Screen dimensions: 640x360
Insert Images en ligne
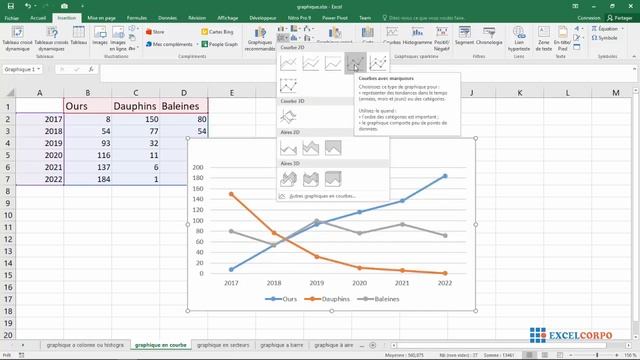[118, 38]
